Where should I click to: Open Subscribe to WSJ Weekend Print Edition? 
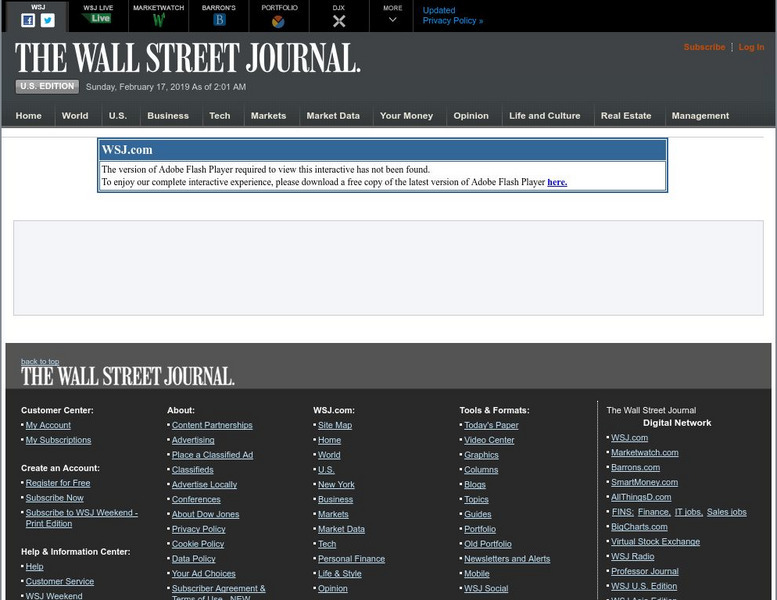tap(82, 518)
